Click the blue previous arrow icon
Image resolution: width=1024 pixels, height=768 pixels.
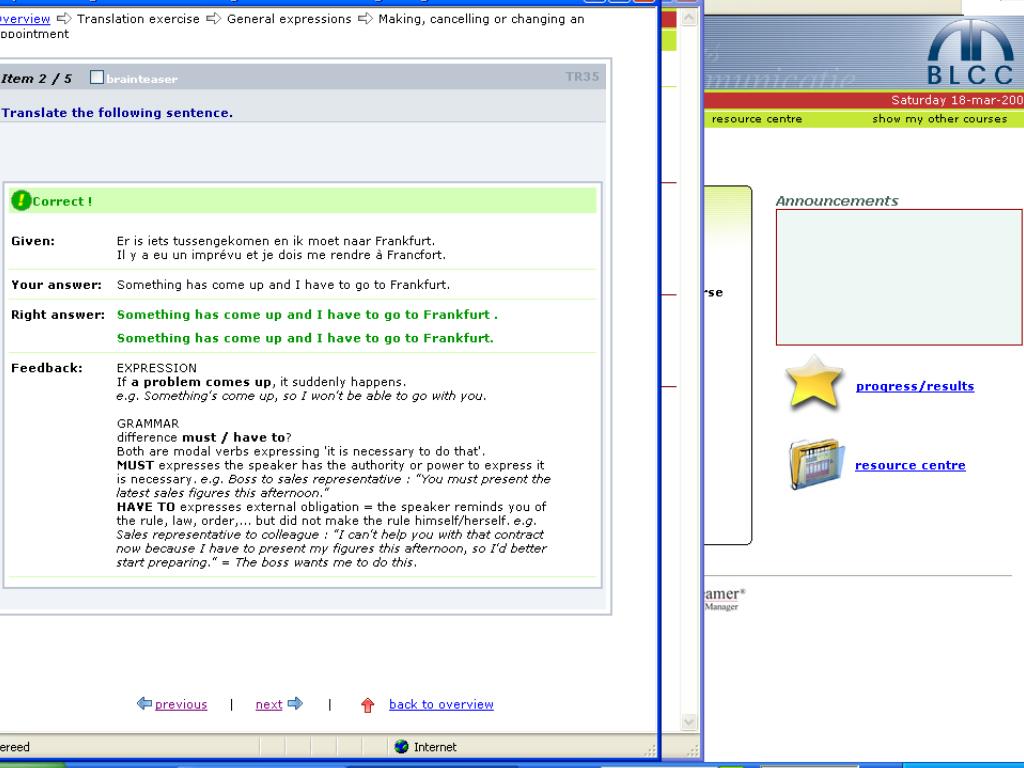(144, 703)
